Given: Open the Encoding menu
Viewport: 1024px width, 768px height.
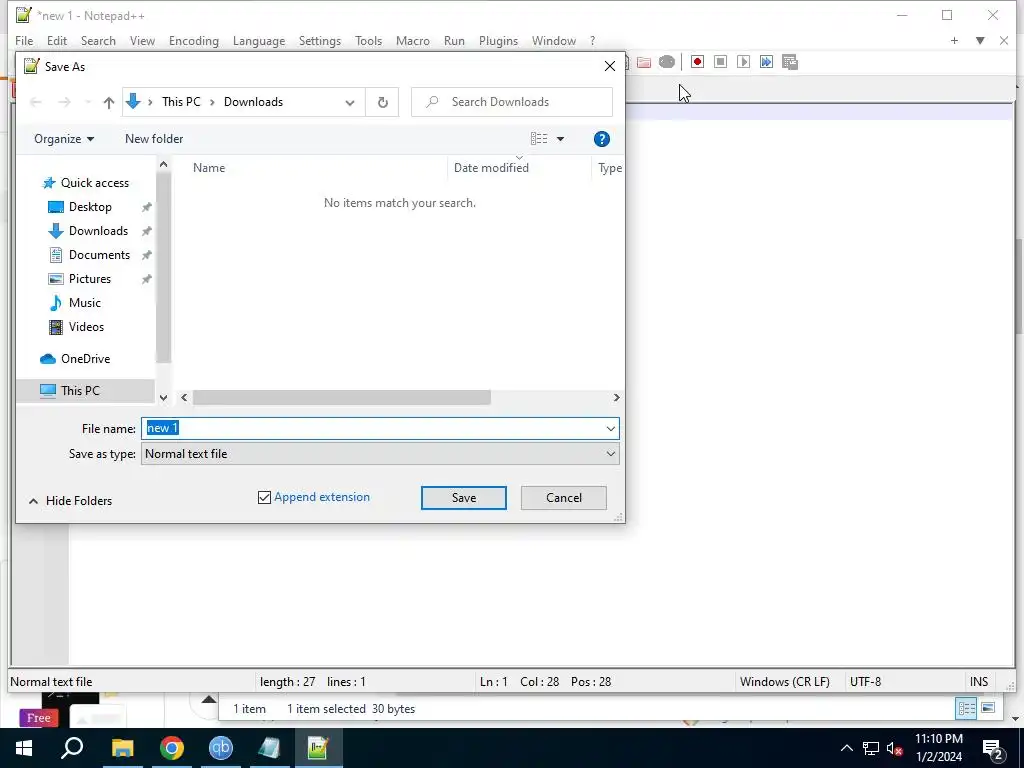Looking at the screenshot, I should point(193,40).
